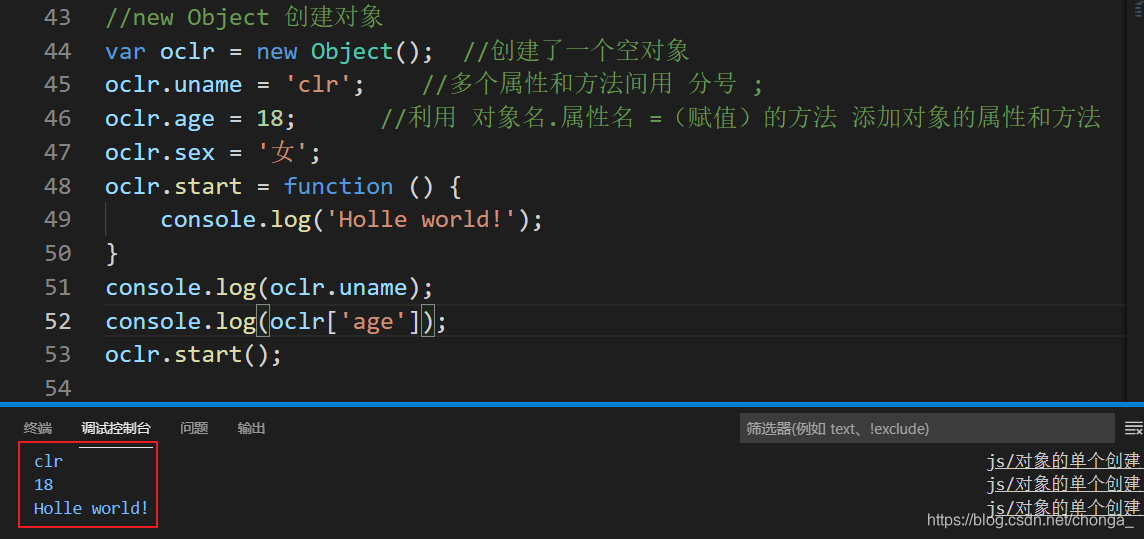Click the 'oclr.sex' assignment line
Screen dimensions: 1144x539
[x=213, y=152]
